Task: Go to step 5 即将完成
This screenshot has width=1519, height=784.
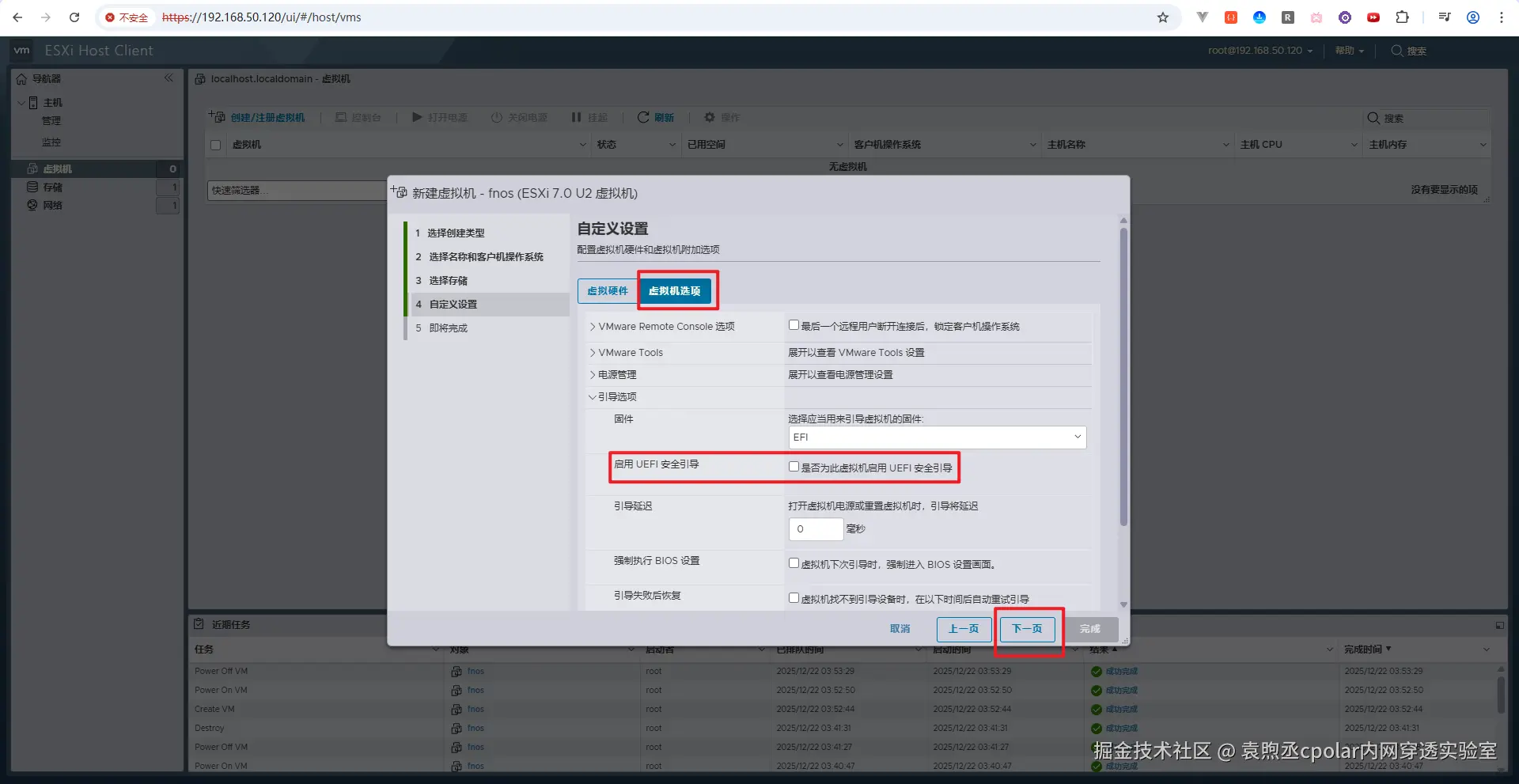Action: coord(441,328)
